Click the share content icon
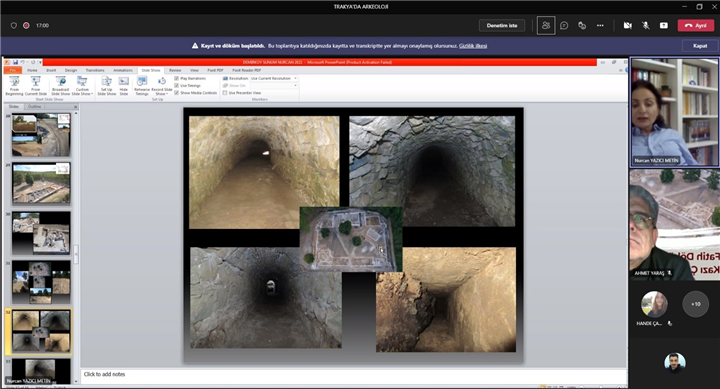This screenshot has width=720, height=389. (664, 26)
